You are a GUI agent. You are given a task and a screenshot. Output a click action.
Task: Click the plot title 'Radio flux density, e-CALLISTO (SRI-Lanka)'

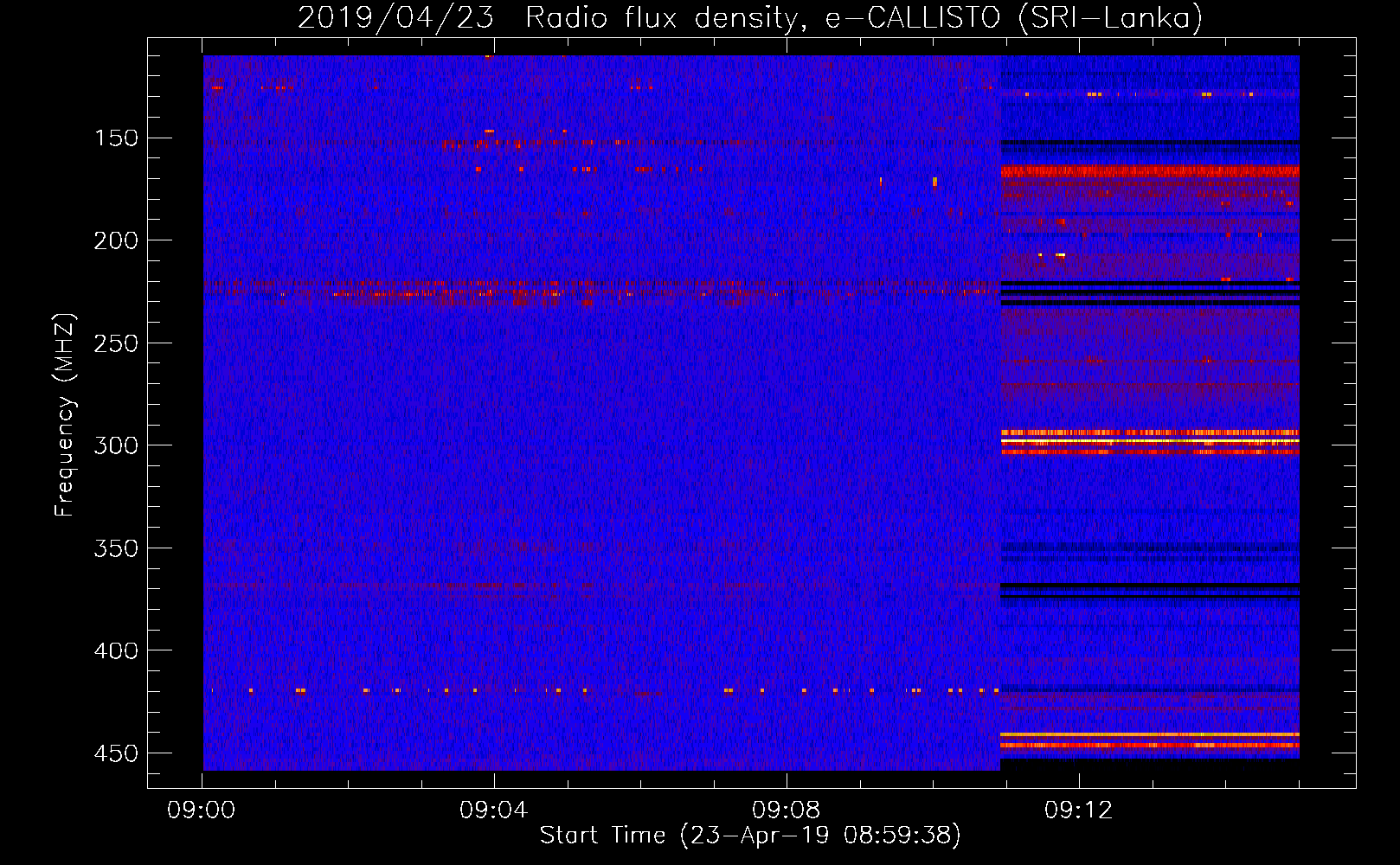pos(864,17)
